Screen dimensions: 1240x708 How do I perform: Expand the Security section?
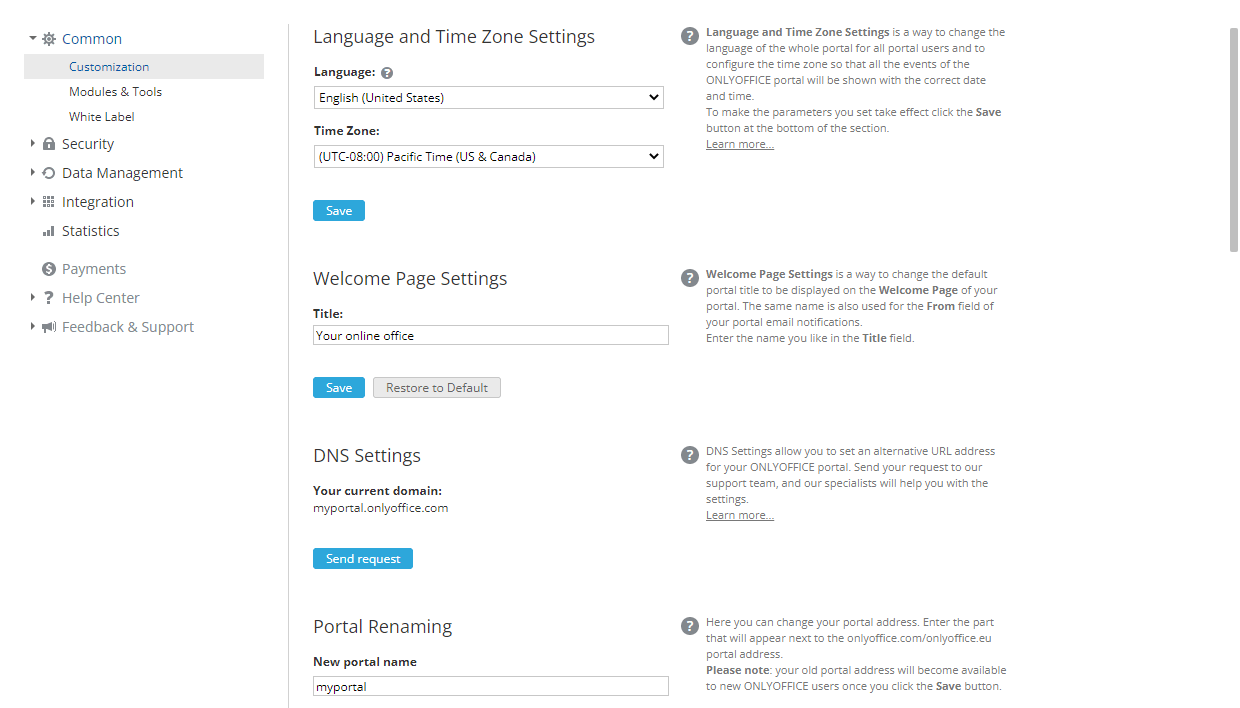[x=30, y=143]
